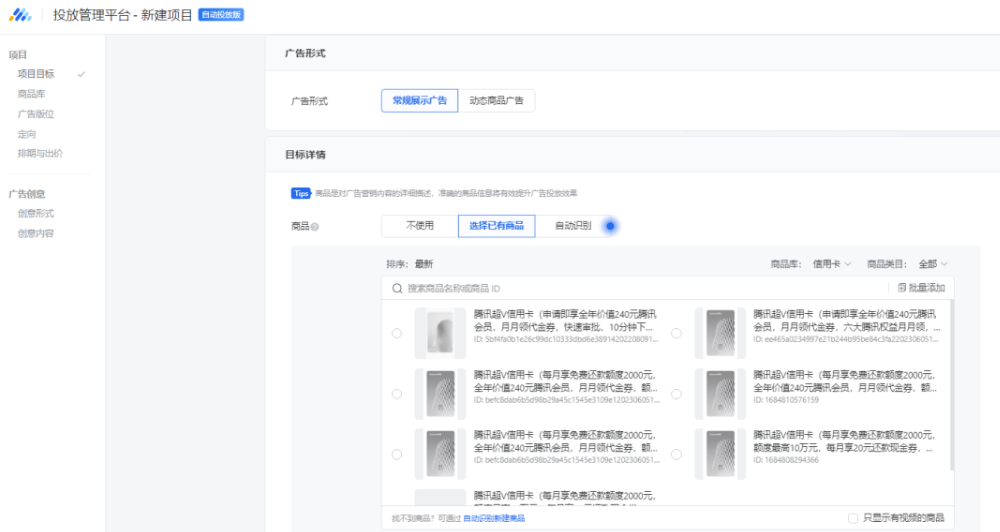
Task: Click the ID text 1684810576159
Action: point(786,400)
